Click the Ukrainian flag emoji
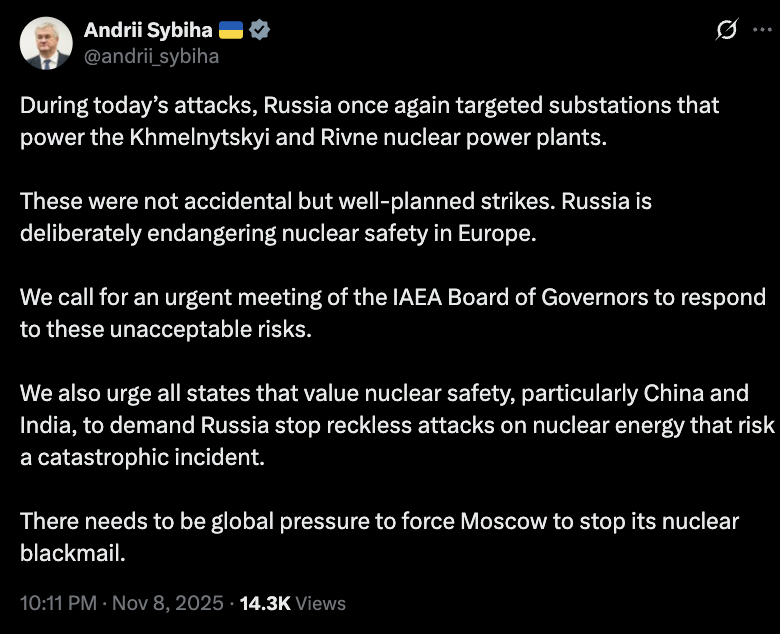Image resolution: width=780 pixels, height=634 pixels. click(x=230, y=31)
